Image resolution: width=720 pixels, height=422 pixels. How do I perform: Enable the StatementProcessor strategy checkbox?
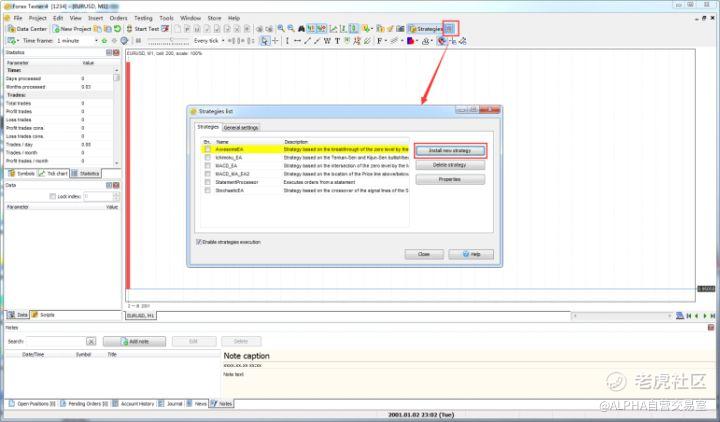click(208, 182)
